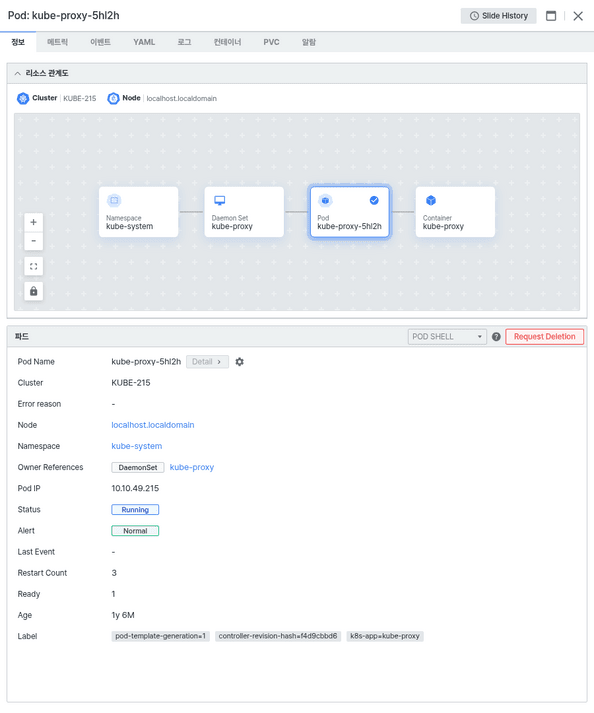Click the blue checkmark on the Pod card
Image resolution: width=594 pixels, height=713 pixels.
[374, 200]
